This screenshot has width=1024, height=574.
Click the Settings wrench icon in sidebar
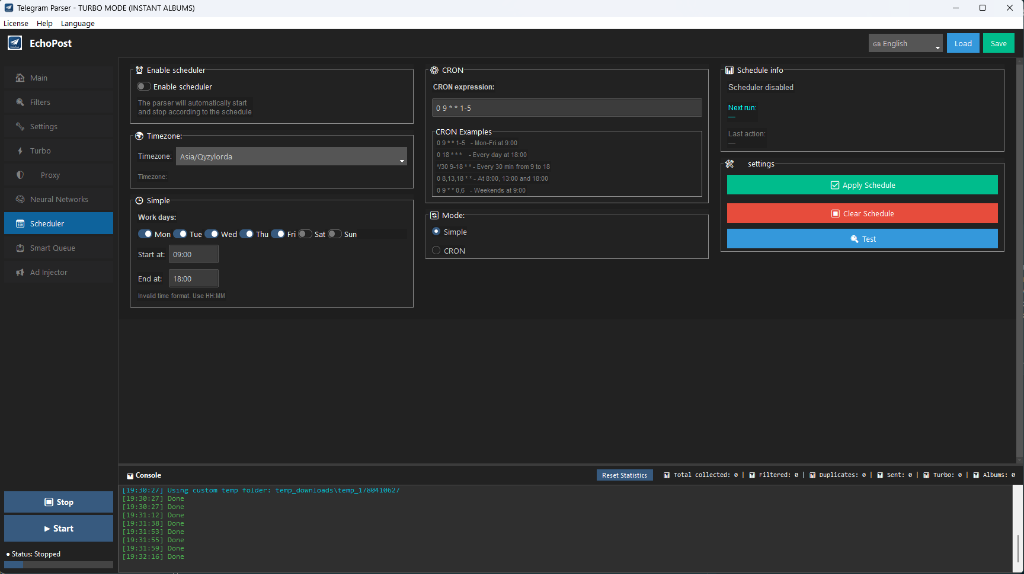point(20,126)
